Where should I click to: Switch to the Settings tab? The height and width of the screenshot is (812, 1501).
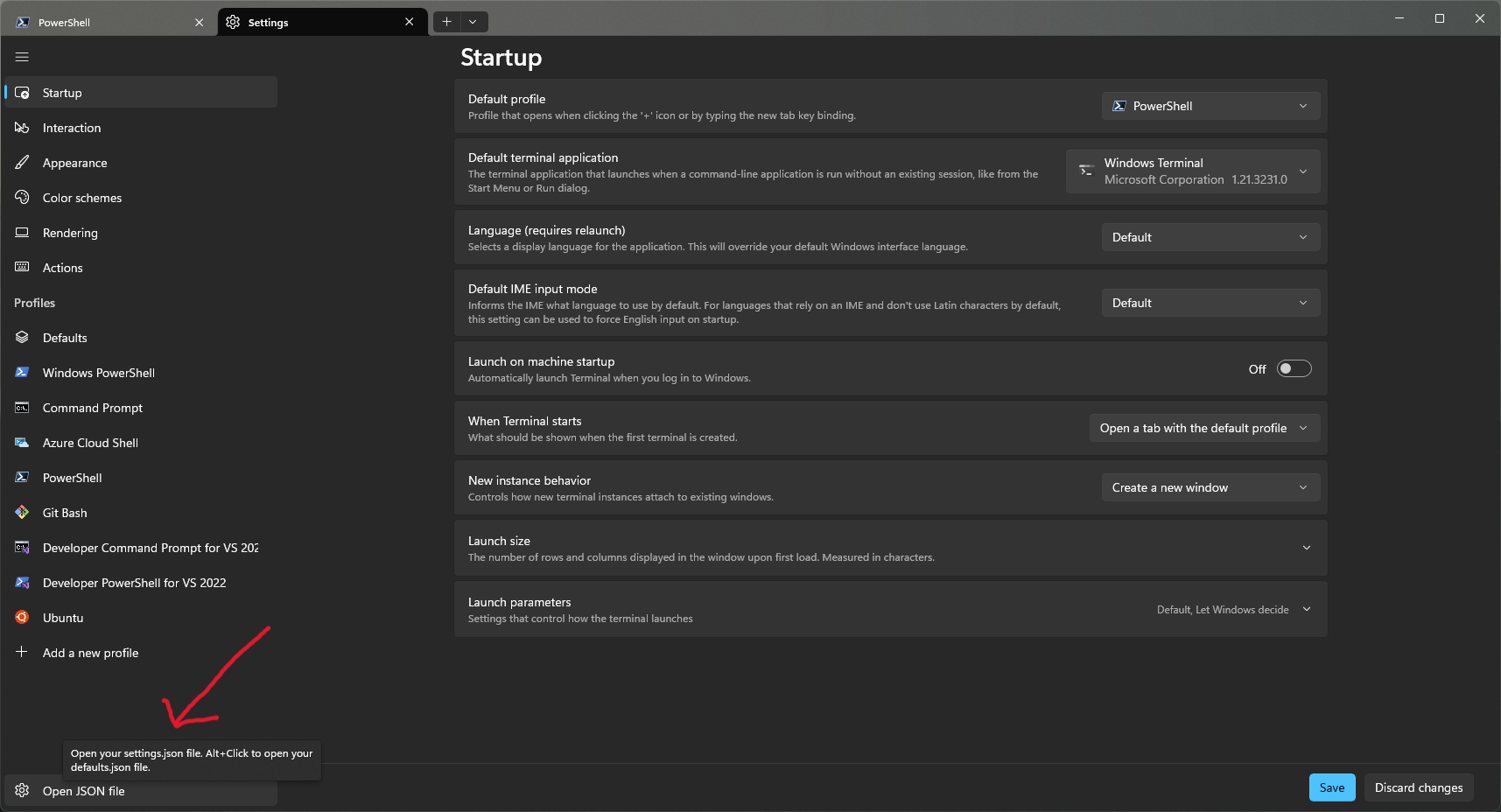322,22
